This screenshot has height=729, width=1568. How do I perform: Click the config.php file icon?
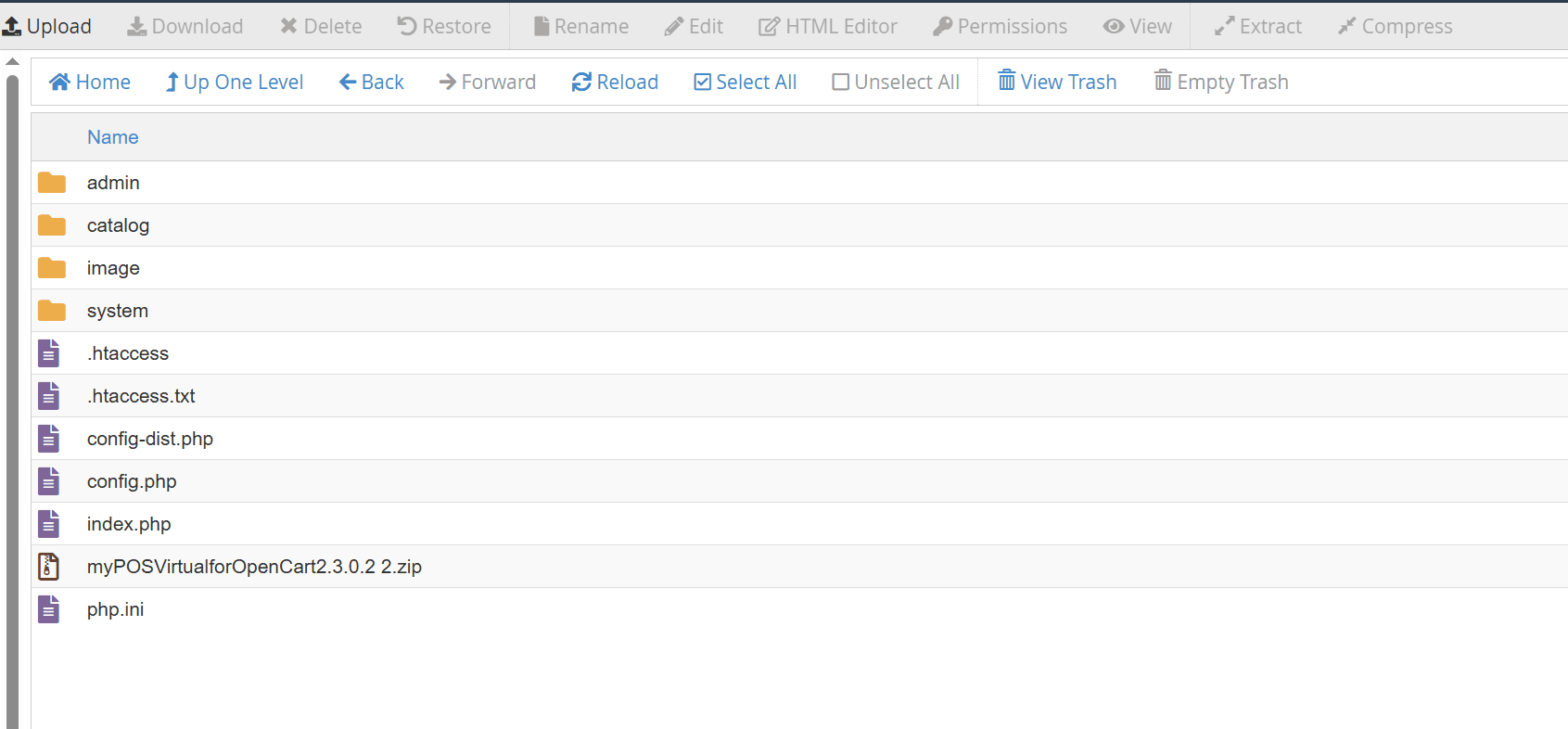click(48, 481)
